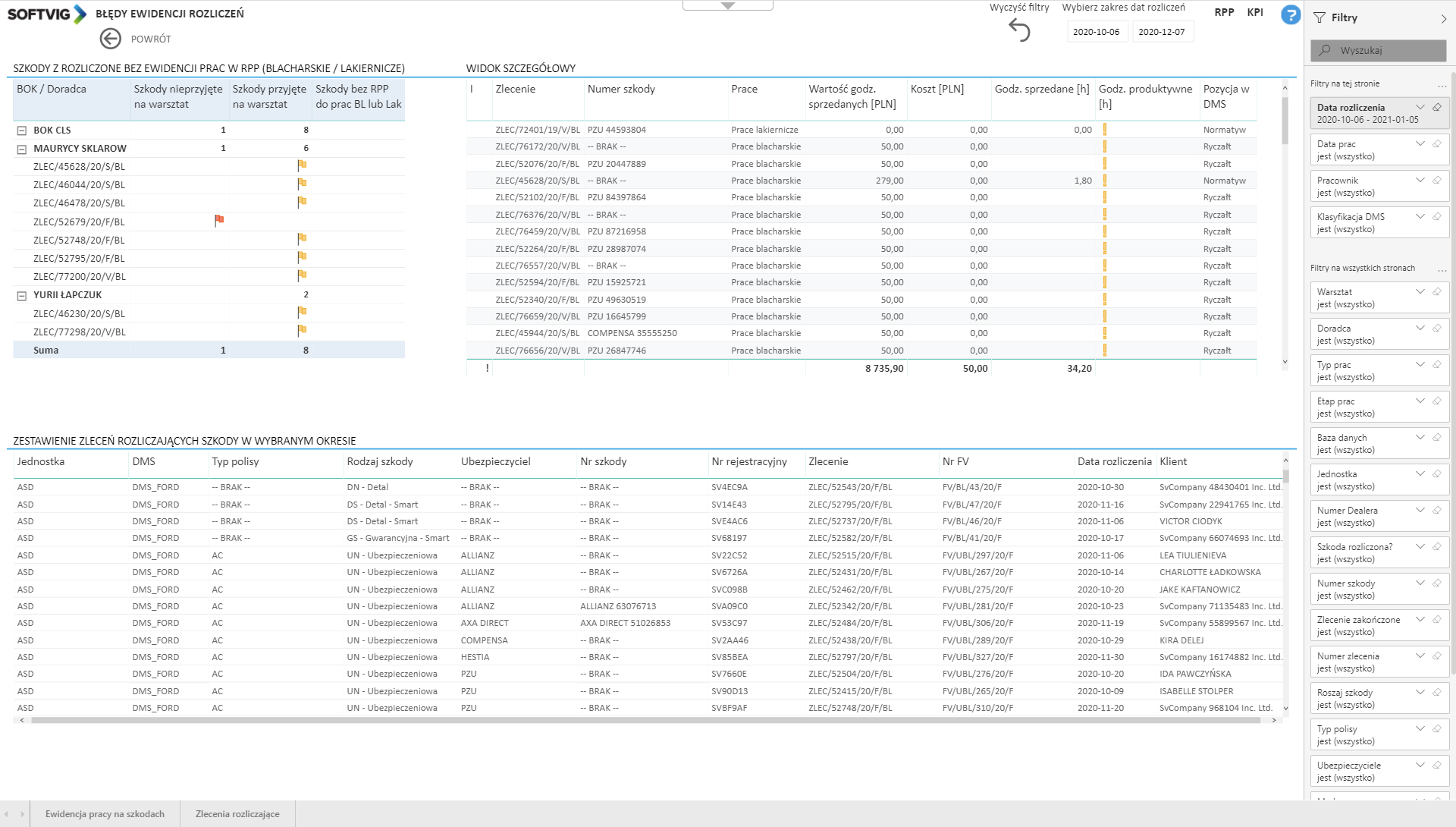Click the RPP navigation button
Screen dimensions: 1456x827
1224,12
